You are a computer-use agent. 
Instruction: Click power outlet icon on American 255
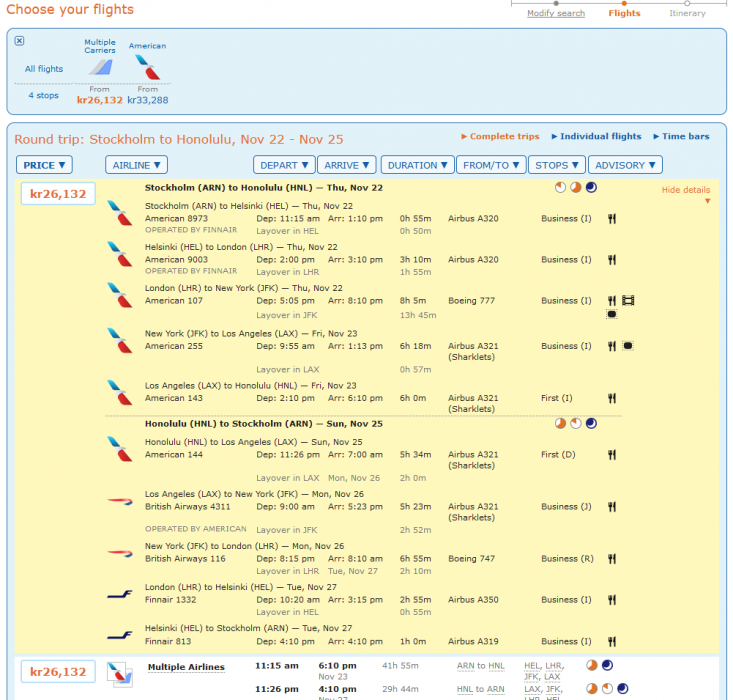point(628,346)
